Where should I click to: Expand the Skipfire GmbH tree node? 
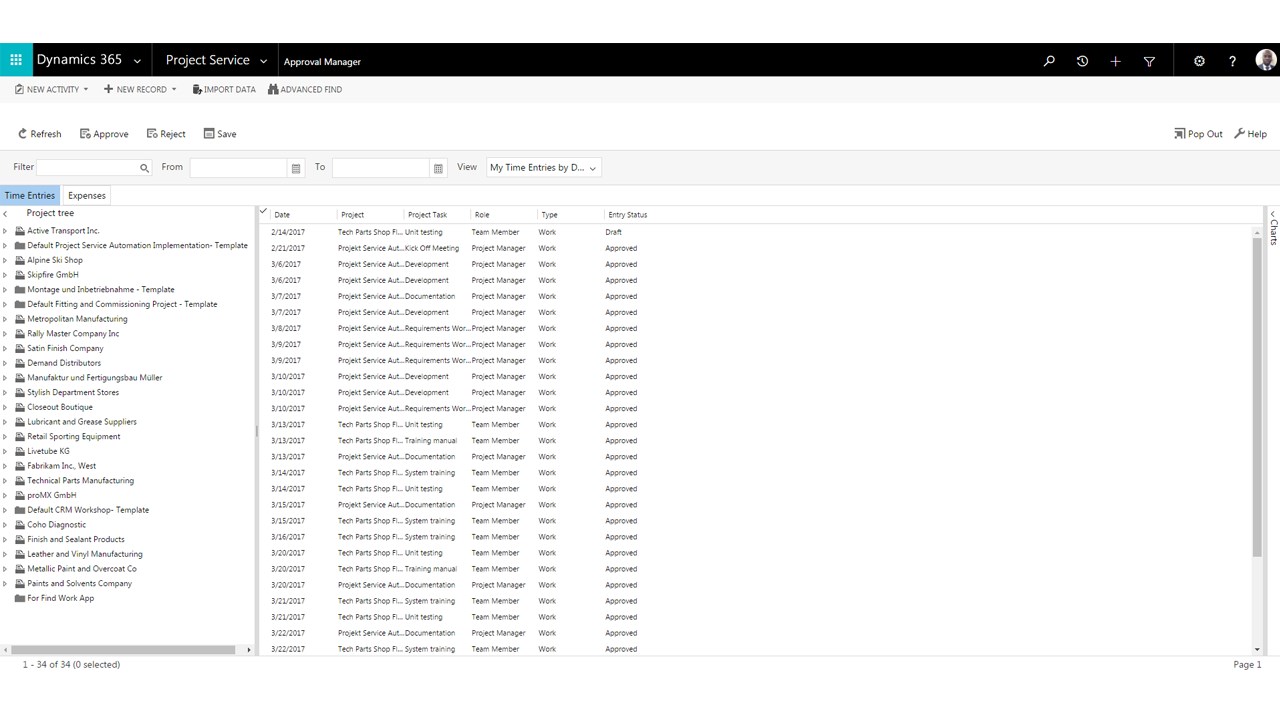pyautogui.click(x=5, y=275)
